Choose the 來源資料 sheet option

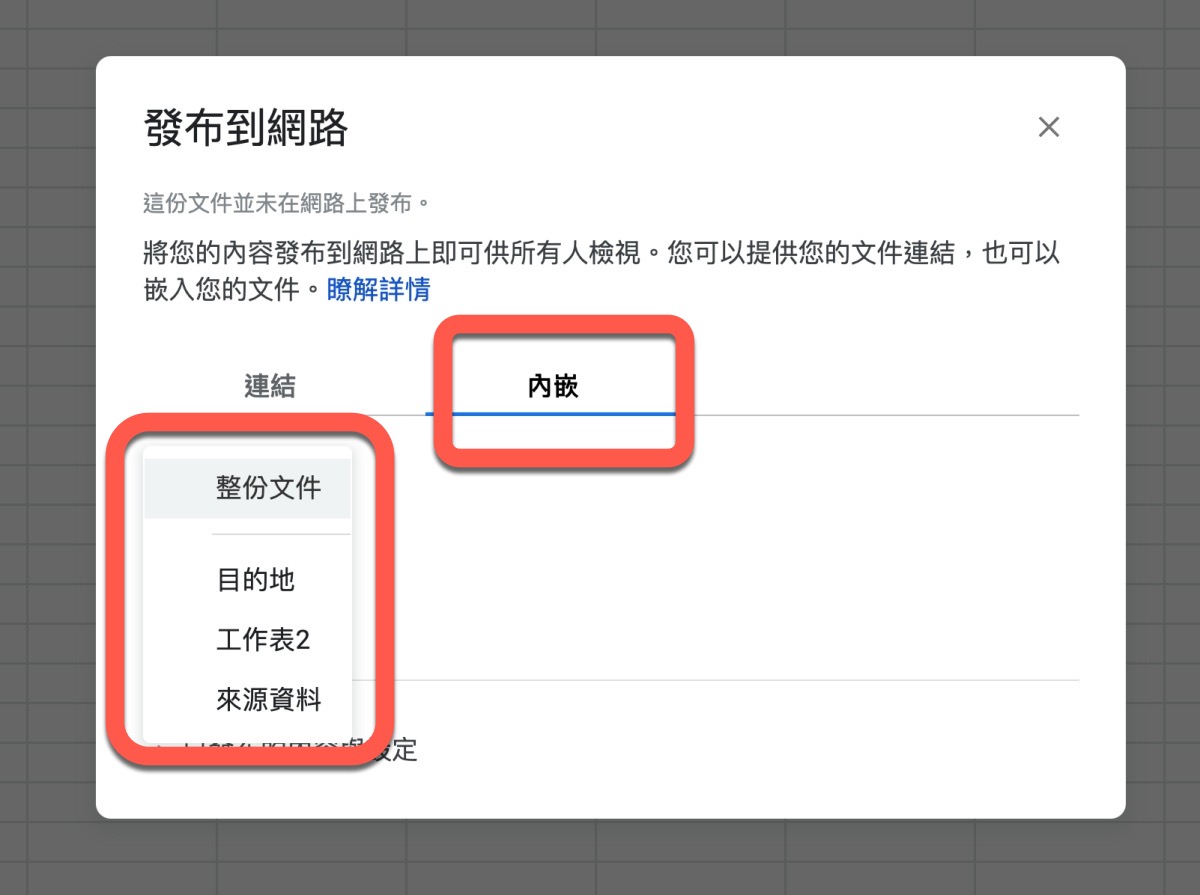click(268, 700)
